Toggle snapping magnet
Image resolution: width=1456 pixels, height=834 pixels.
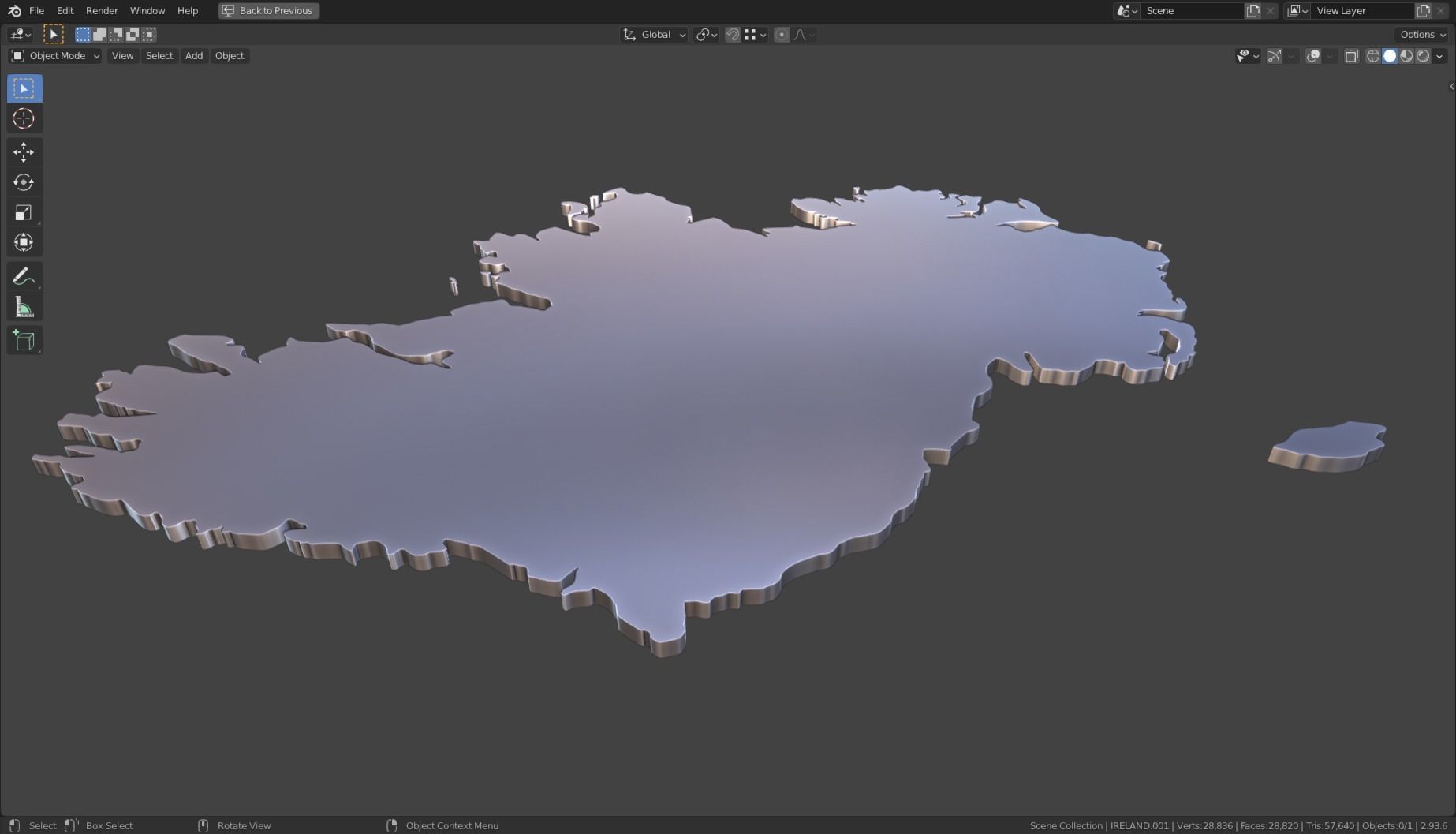coord(733,34)
